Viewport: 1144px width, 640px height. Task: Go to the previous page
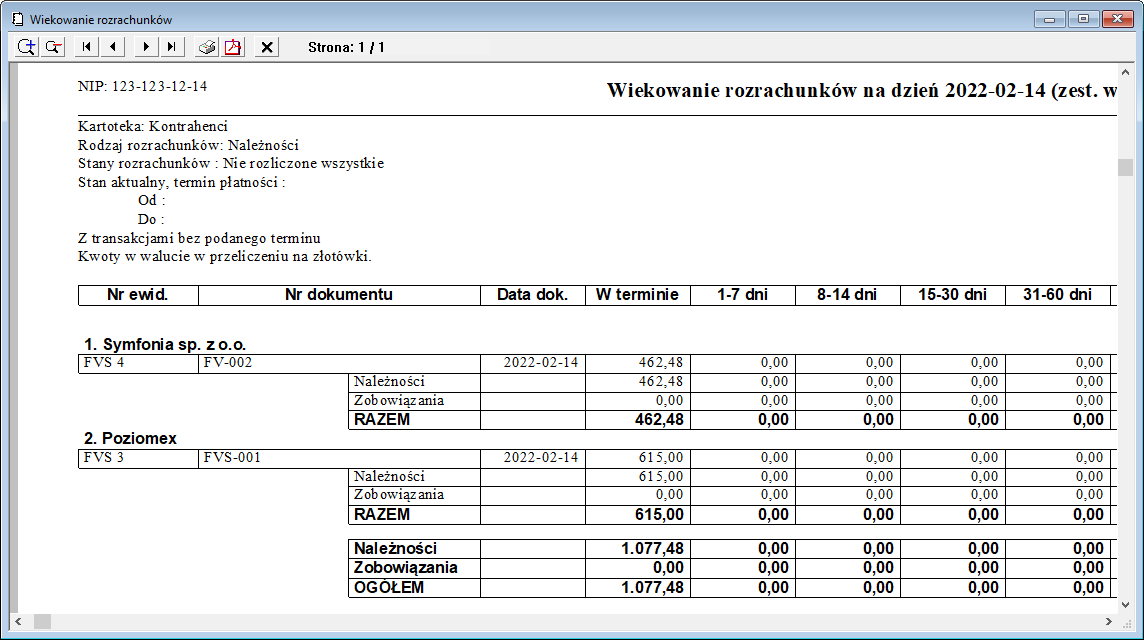113,47
